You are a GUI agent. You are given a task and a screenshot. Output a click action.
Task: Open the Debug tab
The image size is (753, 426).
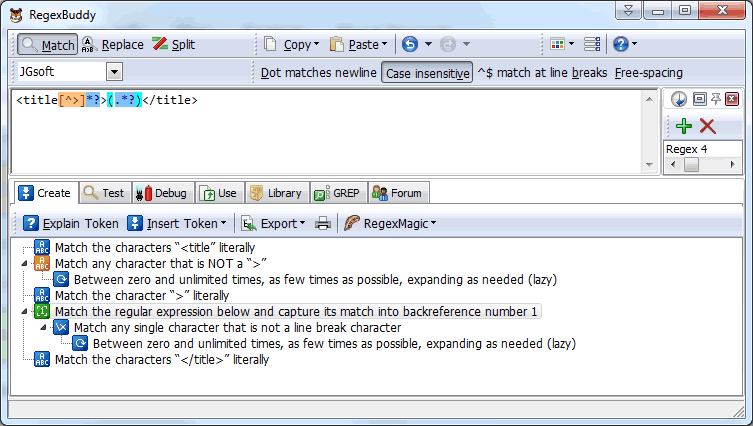pos(162,193)
